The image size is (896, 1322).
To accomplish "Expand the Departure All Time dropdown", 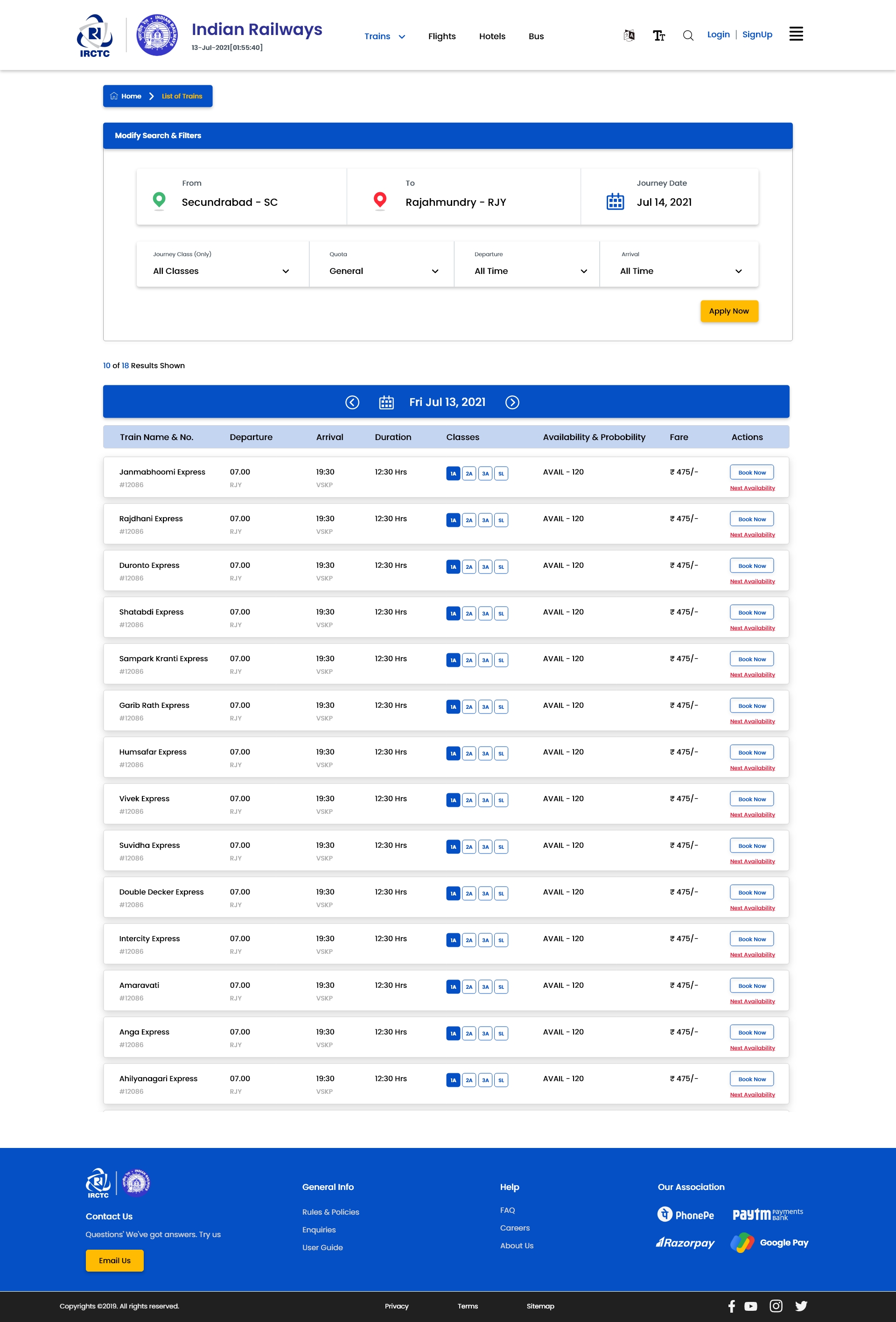I will pyautogui.click(x=529, y=271).
